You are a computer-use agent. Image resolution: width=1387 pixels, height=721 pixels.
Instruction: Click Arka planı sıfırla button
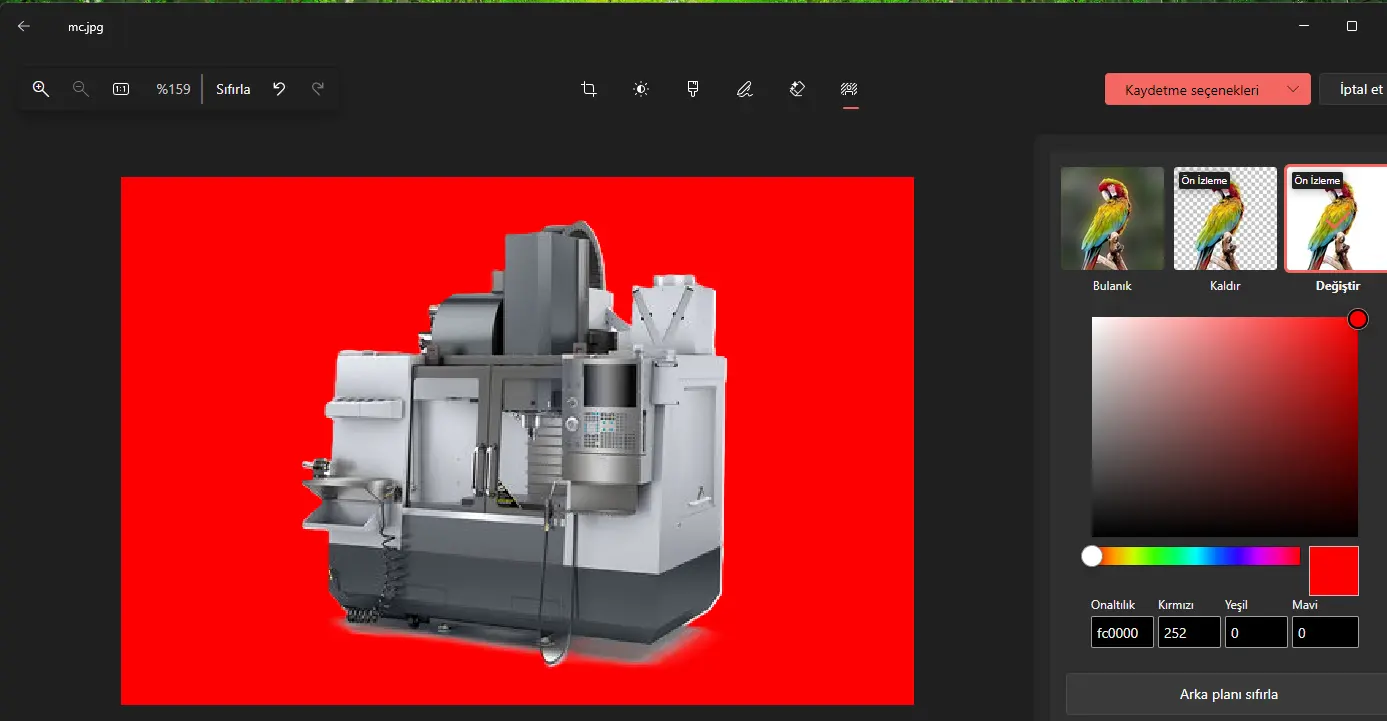click(1228, 694)
